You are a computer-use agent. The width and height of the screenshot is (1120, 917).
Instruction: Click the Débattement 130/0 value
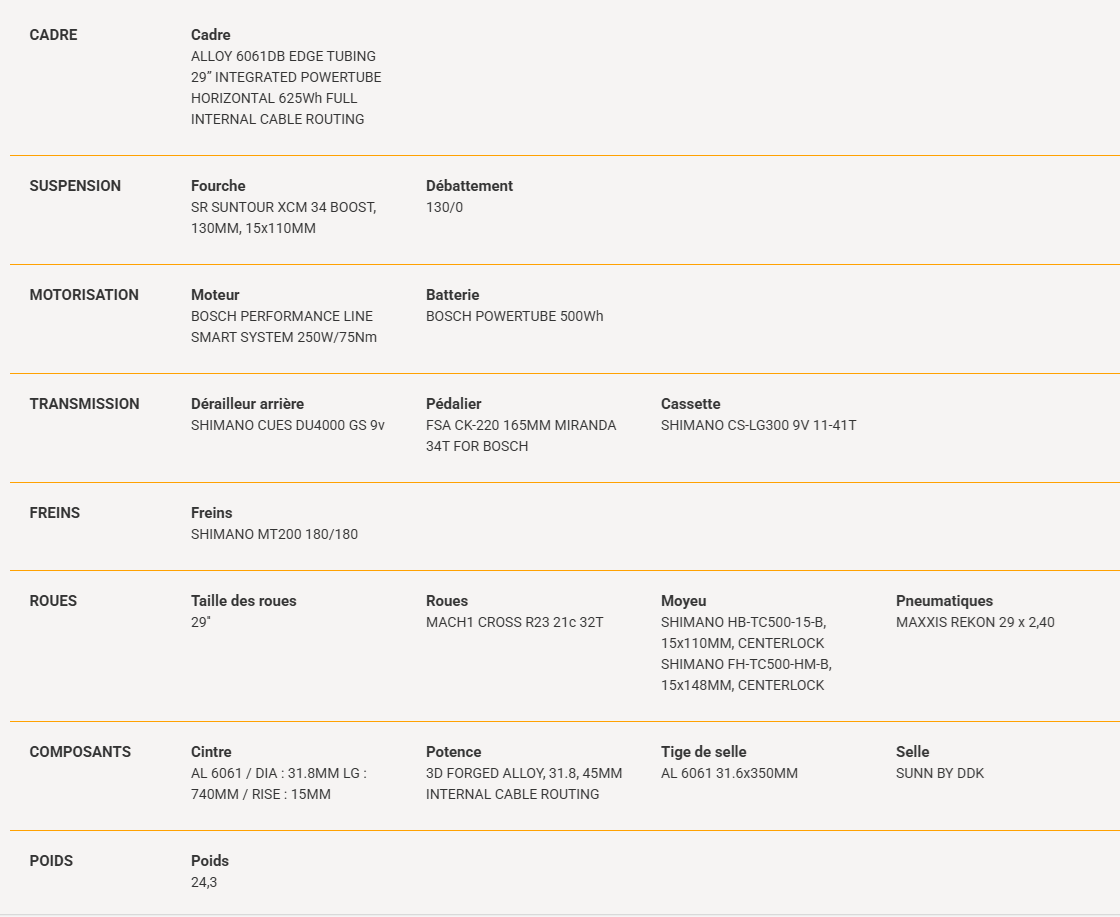tap(444, 207)
